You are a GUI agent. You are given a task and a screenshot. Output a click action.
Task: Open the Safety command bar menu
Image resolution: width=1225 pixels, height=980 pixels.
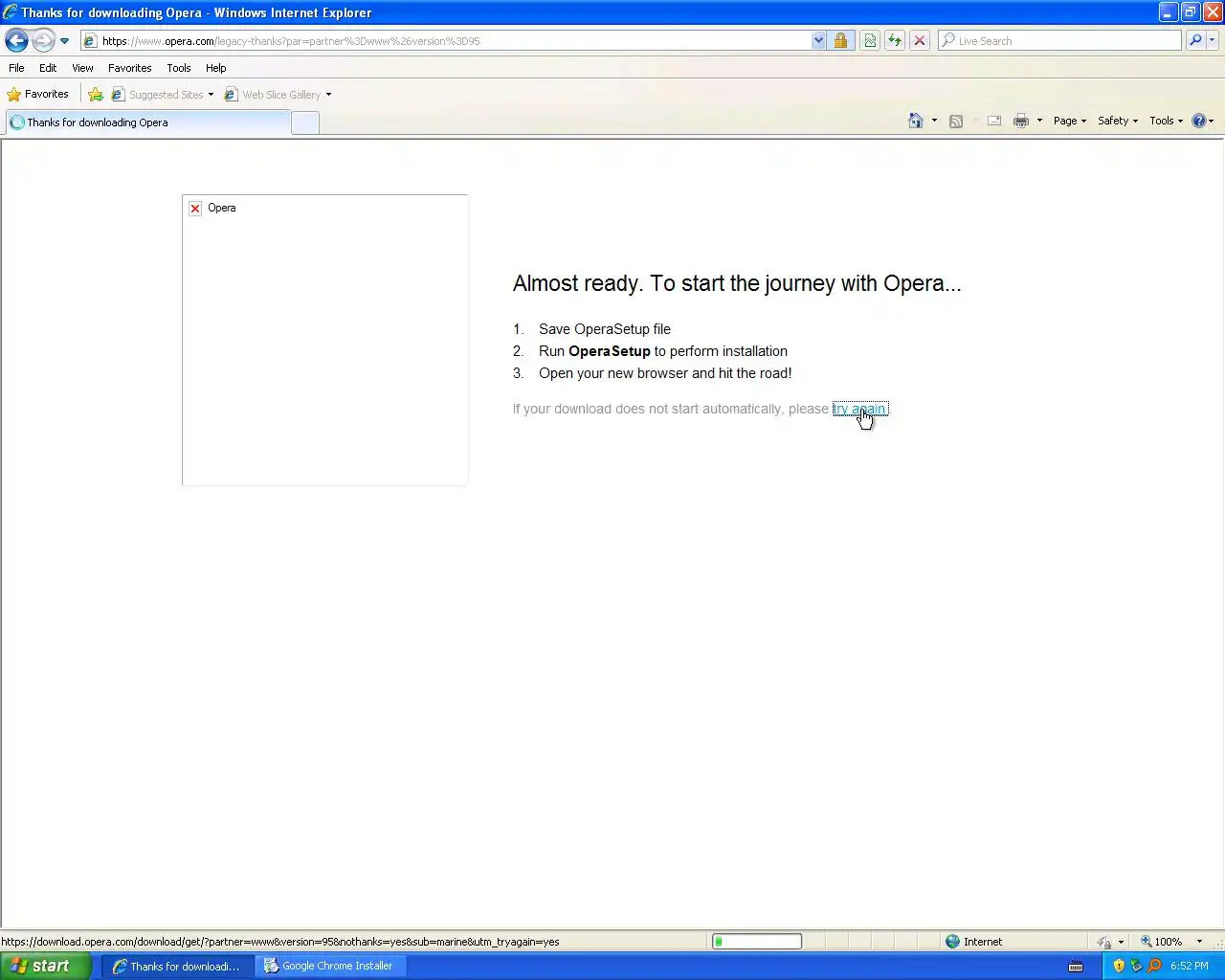tap(1117, 121)
